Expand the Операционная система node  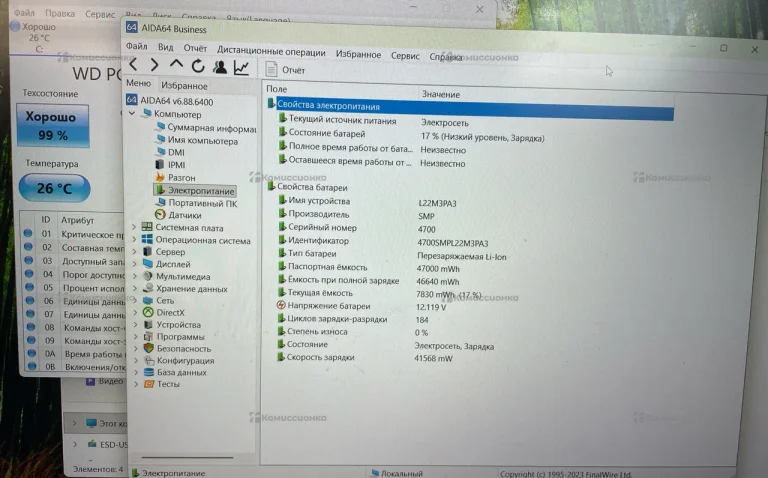[134, 239]
